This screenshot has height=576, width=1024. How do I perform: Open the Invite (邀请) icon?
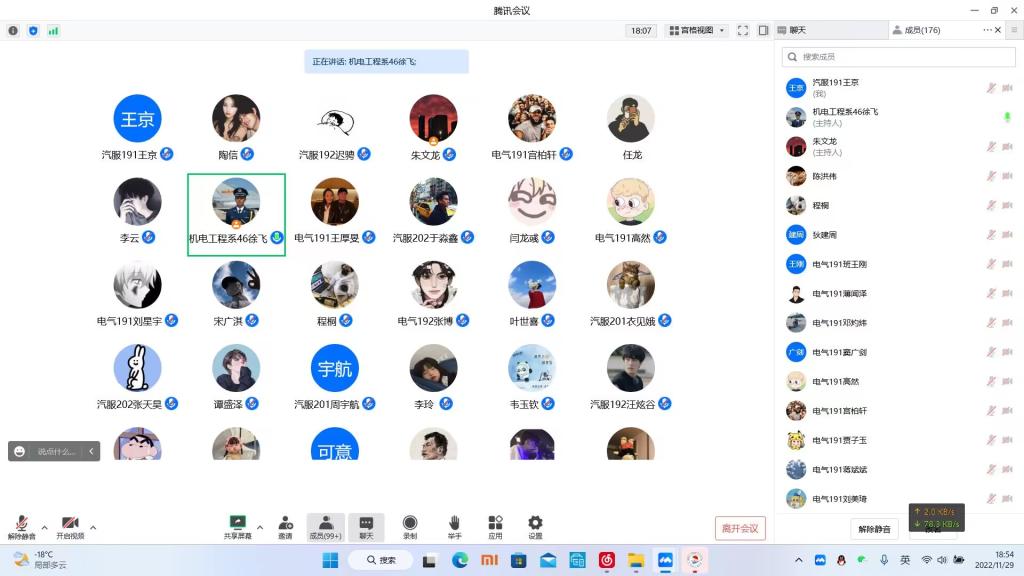pos(286,523)
